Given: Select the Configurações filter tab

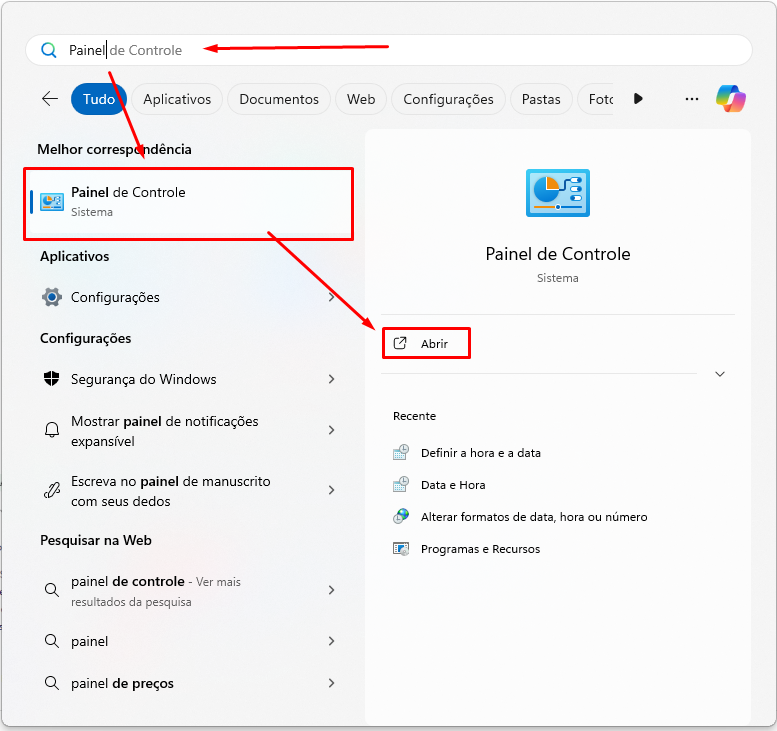Looking at the screenshot, I should [448, 99].
